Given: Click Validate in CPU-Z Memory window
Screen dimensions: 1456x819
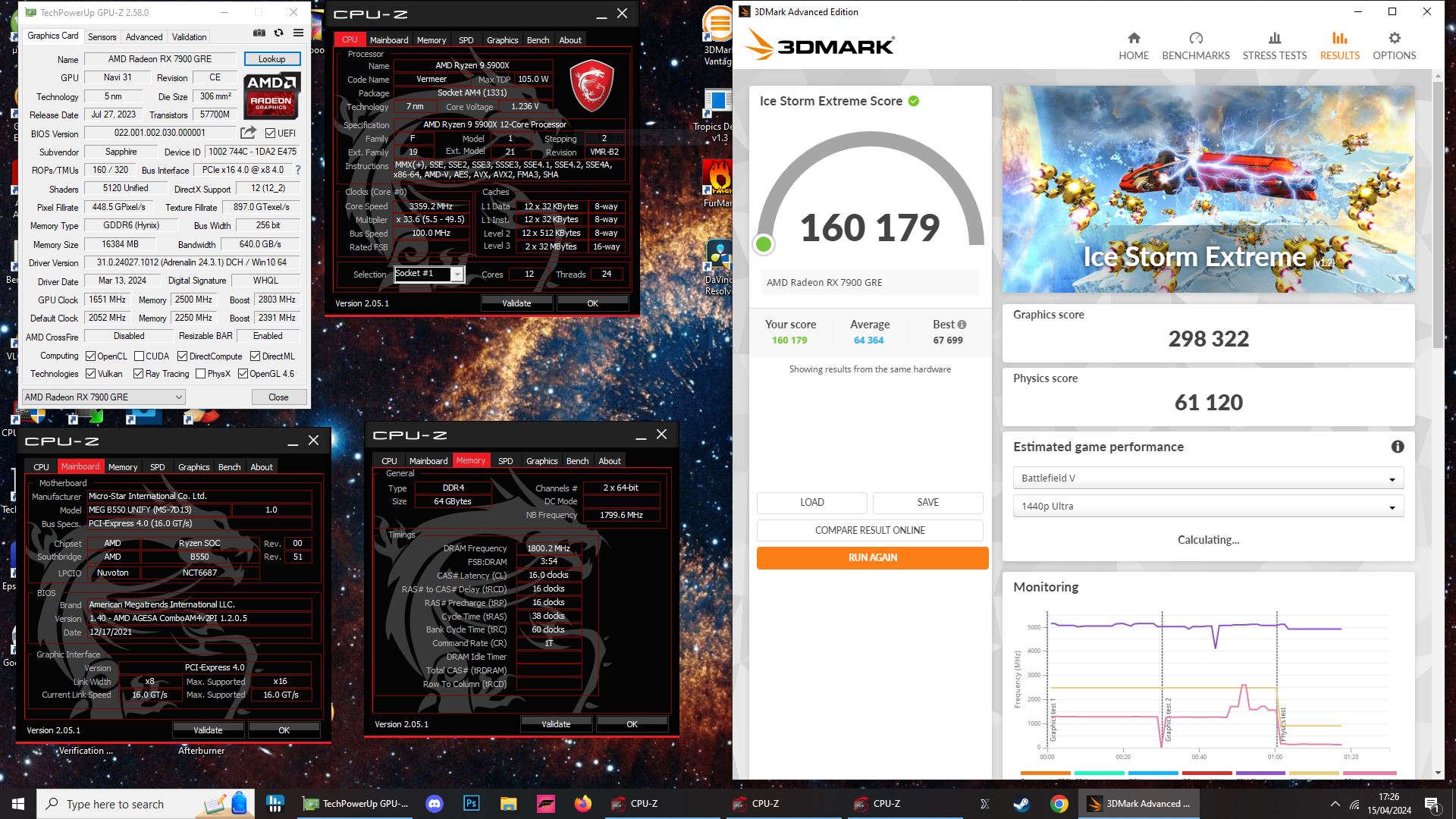Looking at the screenshot, I should (x=556, y=724).
